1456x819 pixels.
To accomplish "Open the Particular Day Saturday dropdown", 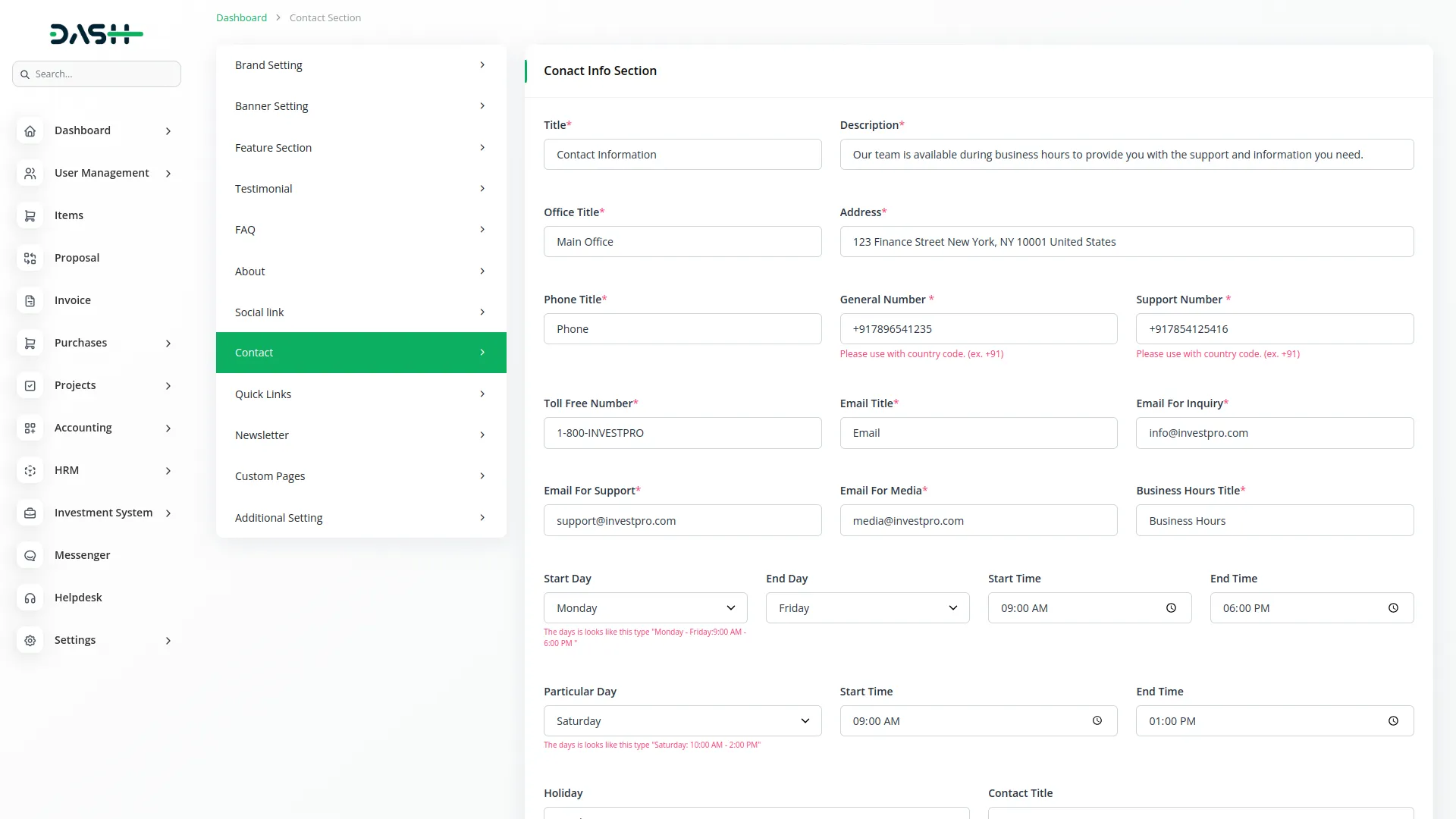I will 682,721.
